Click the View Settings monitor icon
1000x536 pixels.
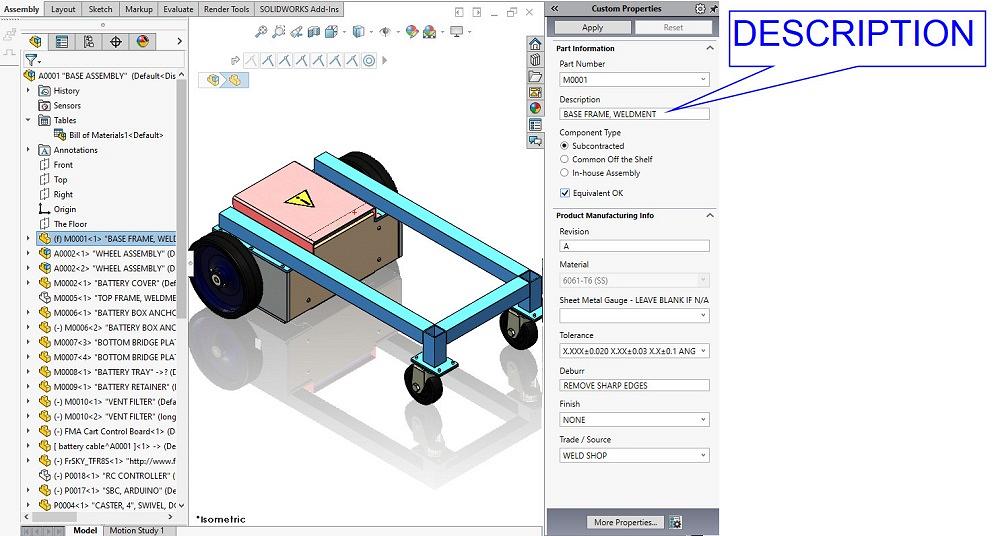coord(456,31)
